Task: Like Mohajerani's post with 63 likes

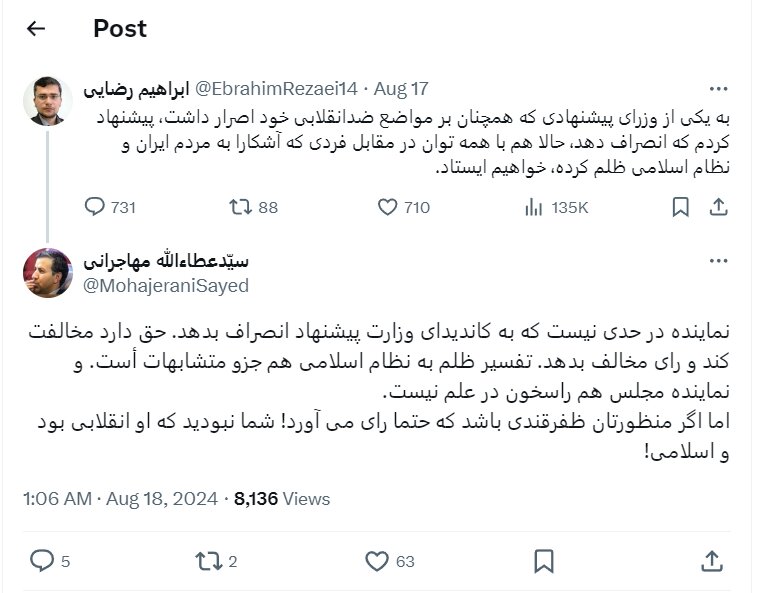Action: 376,561
